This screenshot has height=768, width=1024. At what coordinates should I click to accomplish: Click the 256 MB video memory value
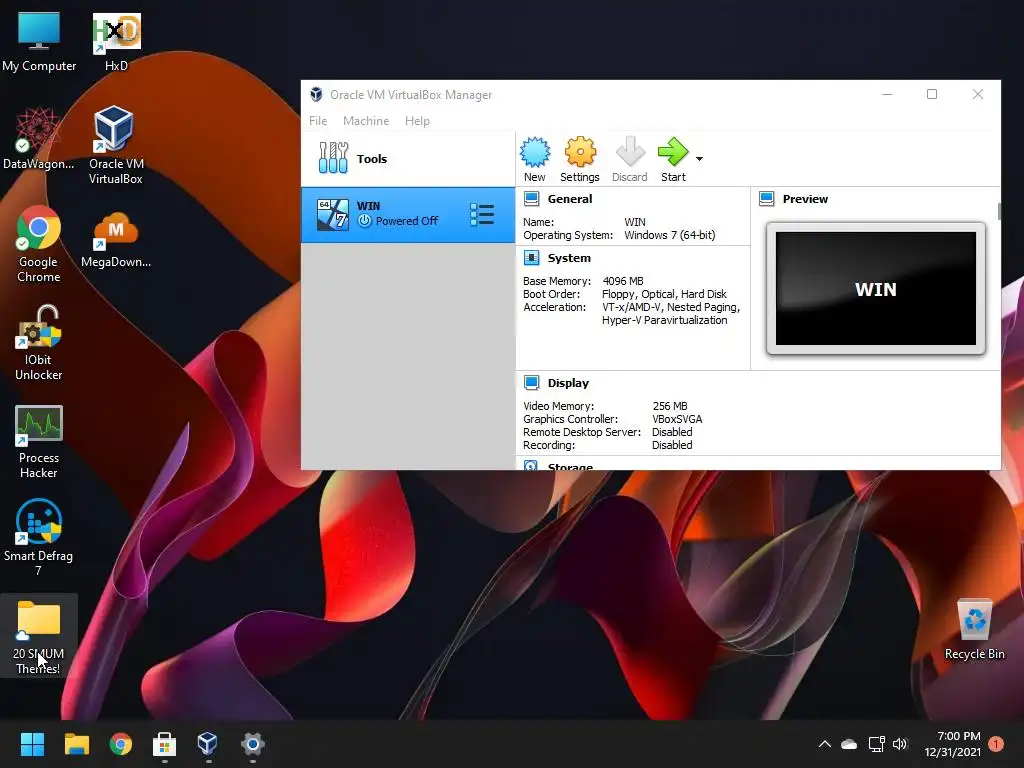670,406
